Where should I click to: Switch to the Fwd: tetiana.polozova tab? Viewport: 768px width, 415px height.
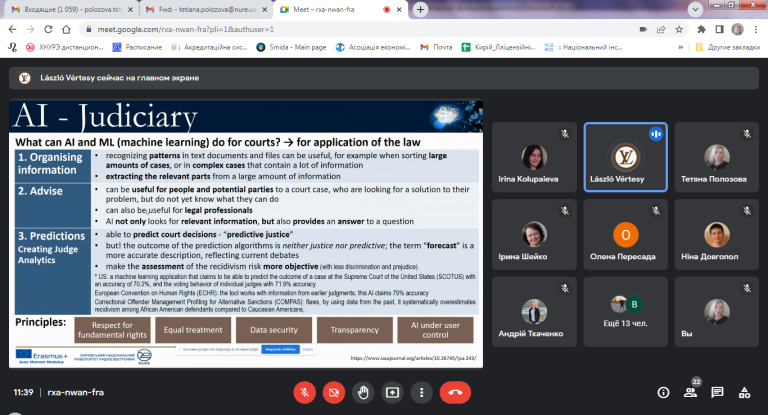tap(206, 9)
